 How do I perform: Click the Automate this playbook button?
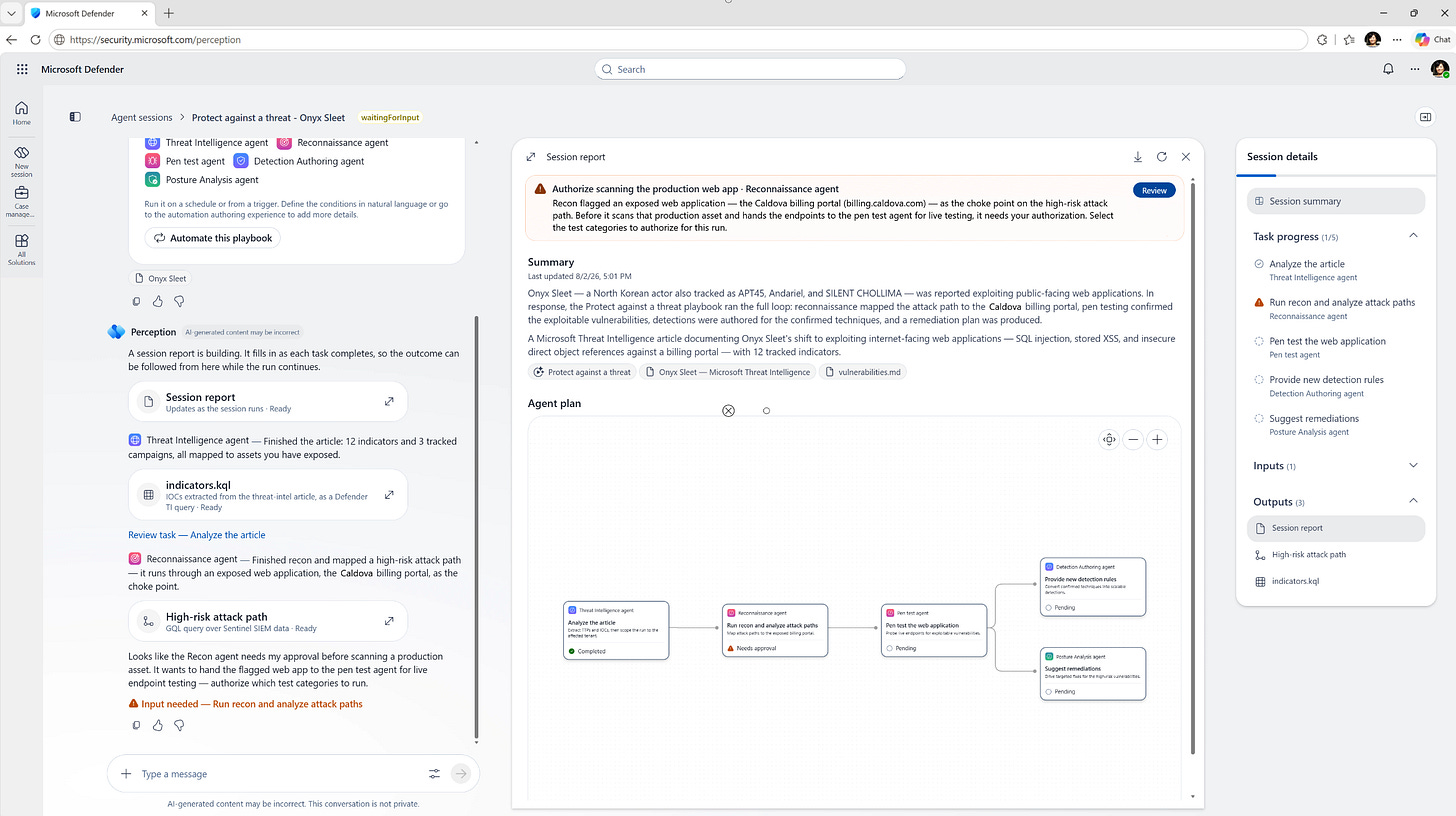[x=213, y=238]
